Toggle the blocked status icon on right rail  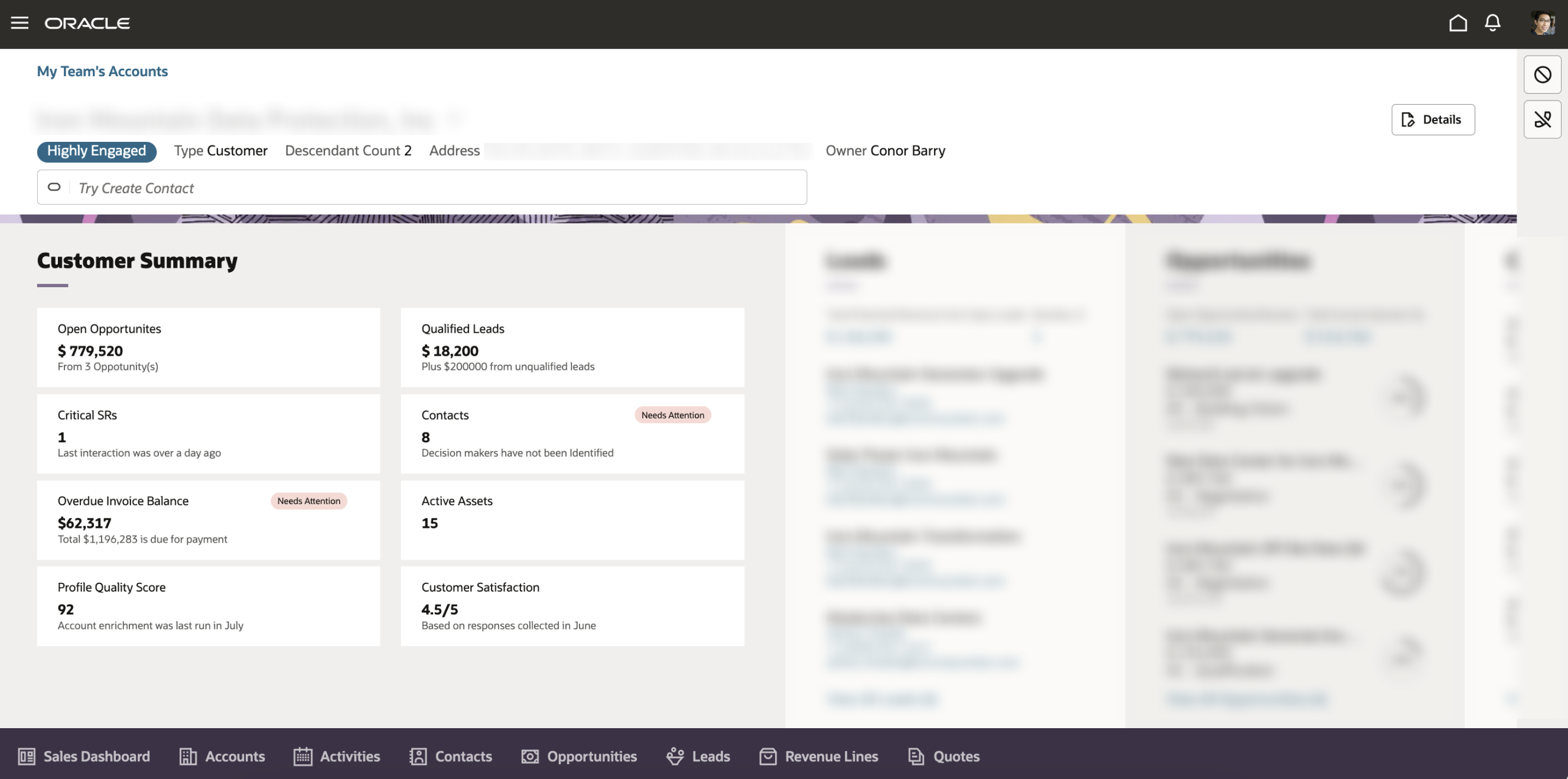(1543, 74)
